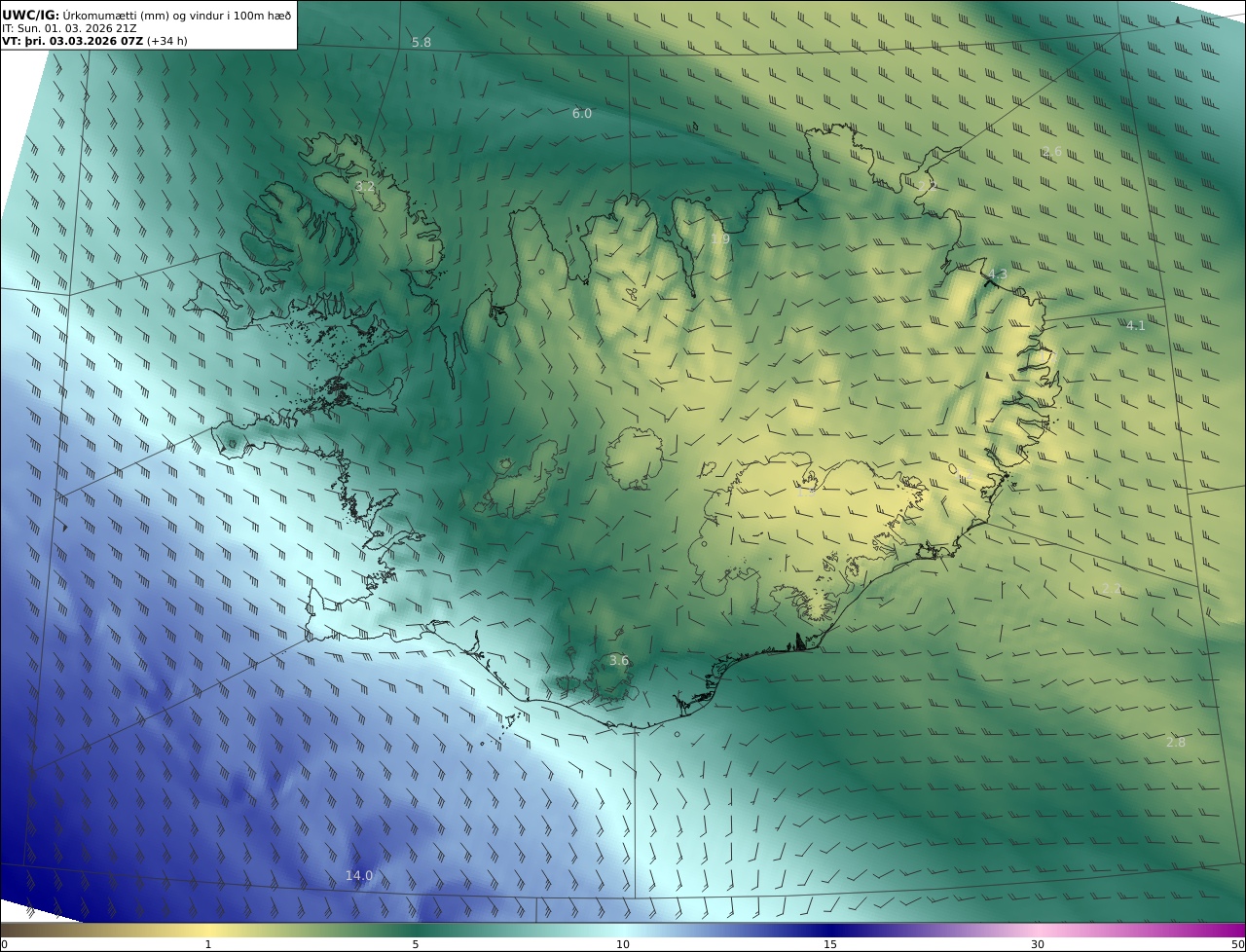1246x952 pixels.
Task: Click the initial time line "IT: Sun. 01. 03. 2026 21Z"
Action: coord(70,28)
